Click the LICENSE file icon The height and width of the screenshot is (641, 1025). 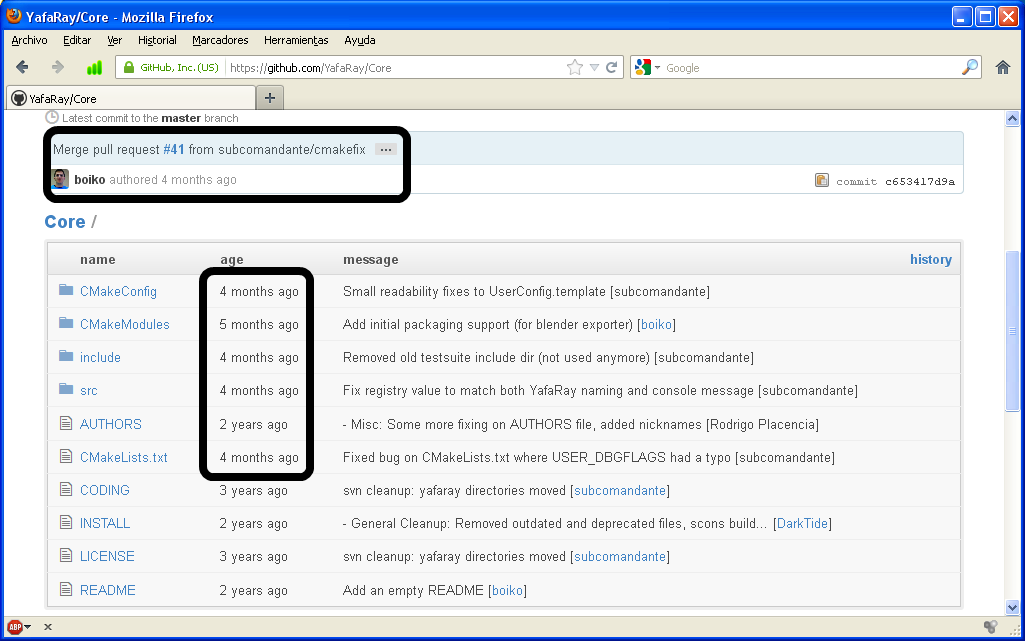coord(66,555)
